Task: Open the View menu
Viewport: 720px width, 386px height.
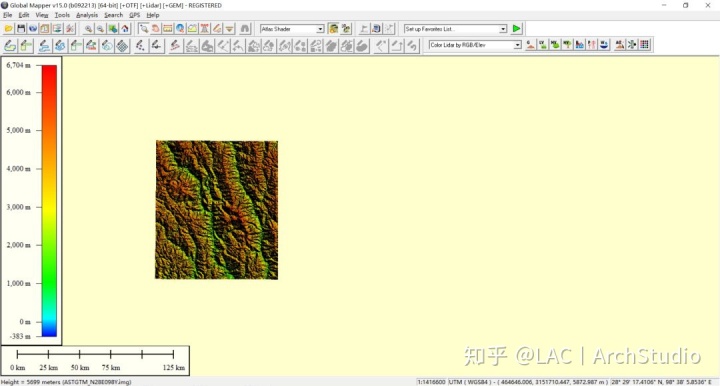Action: 42,15
